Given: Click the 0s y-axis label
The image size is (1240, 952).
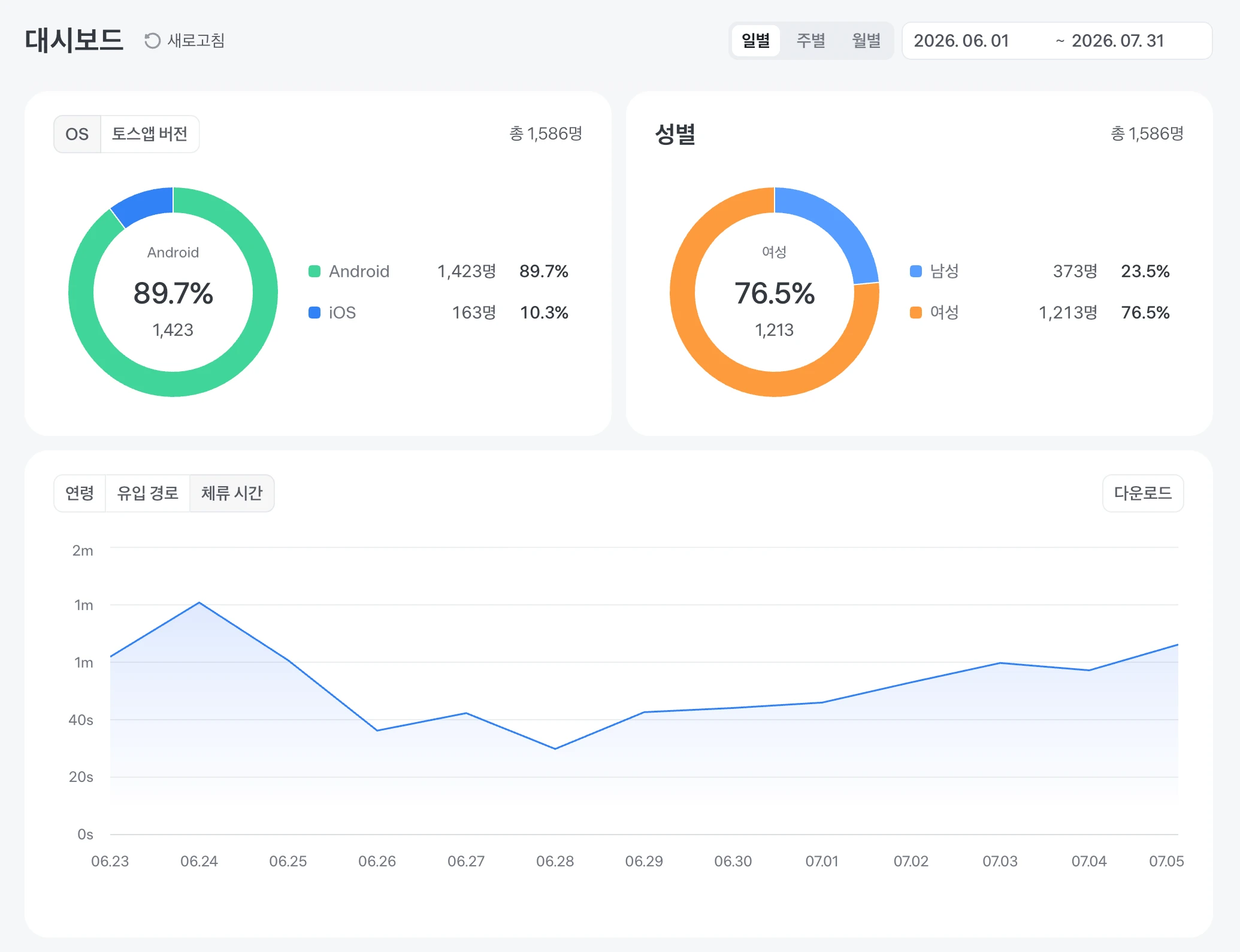Looking at the screenshot, I should (x=85, y=835).
